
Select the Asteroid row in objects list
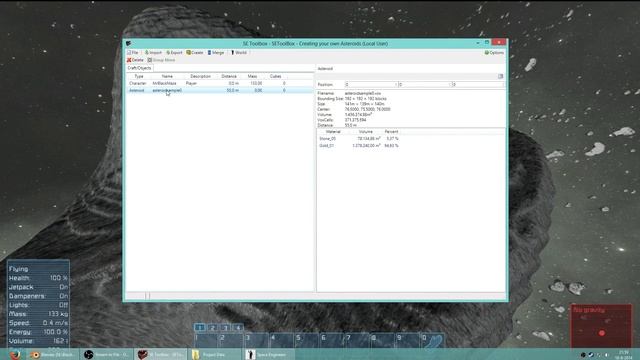coord(220,90)
